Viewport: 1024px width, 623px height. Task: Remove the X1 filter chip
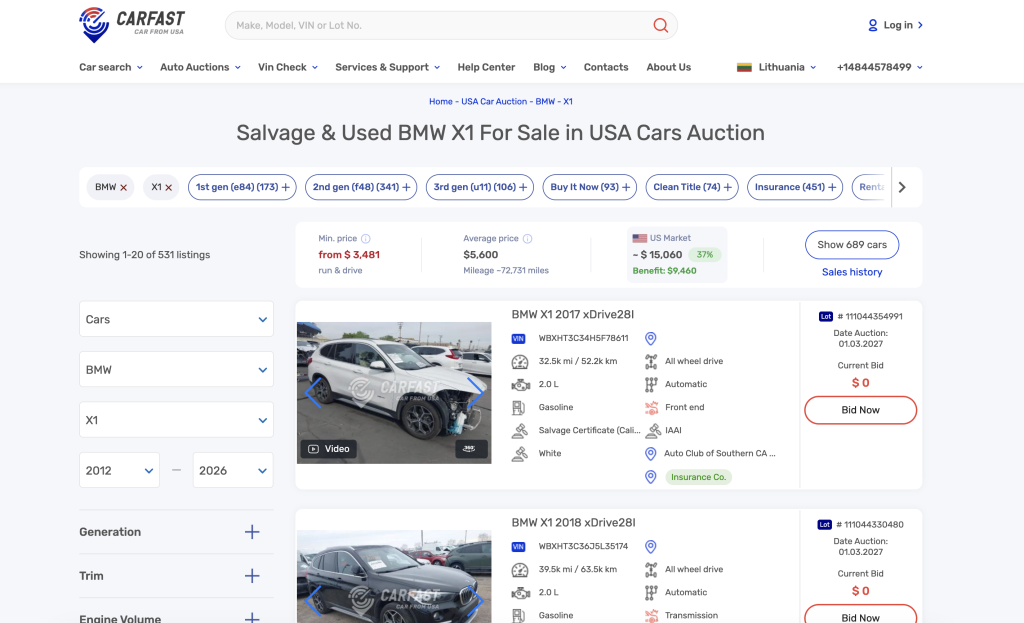pyautogui.click(x=168, y=187)
